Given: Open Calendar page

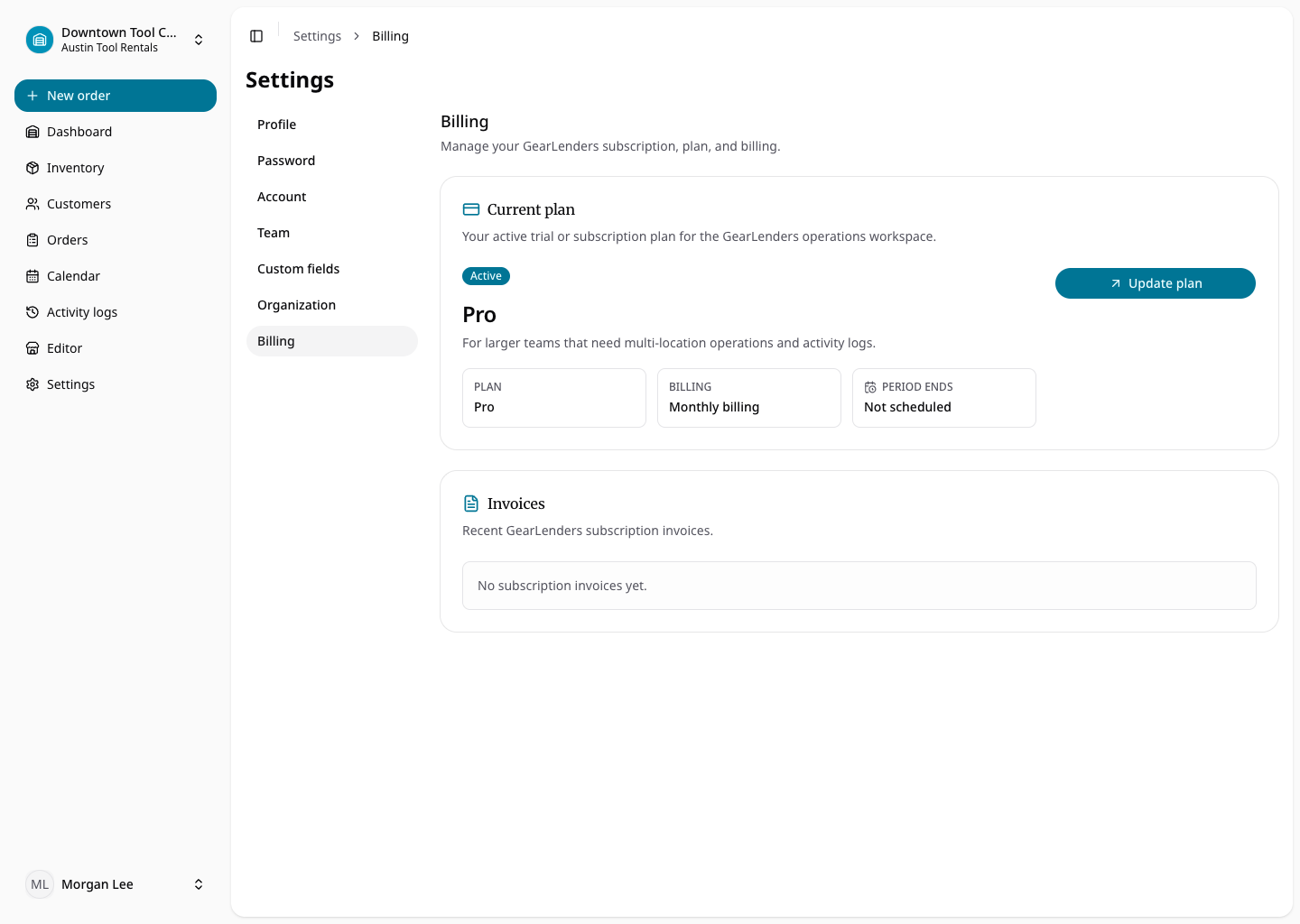Looking at the screenshot, I should (116, 276).
